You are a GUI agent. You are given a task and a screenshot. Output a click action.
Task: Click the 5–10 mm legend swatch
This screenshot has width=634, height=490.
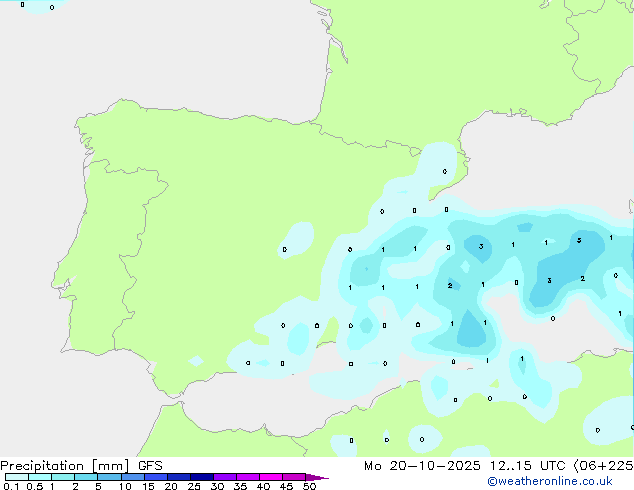[109, 477]
